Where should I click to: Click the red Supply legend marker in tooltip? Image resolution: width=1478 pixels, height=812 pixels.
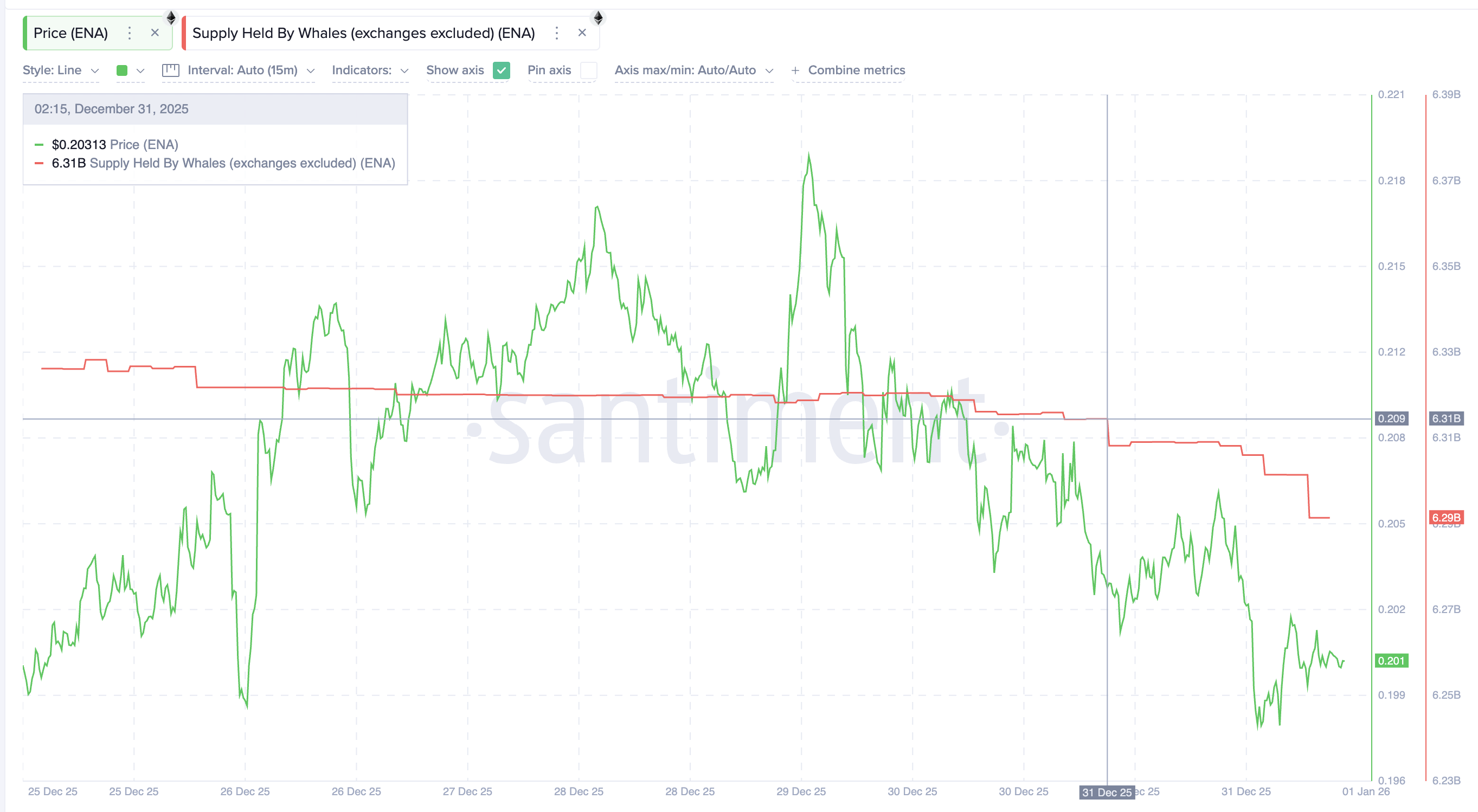(x=39, y=163)
